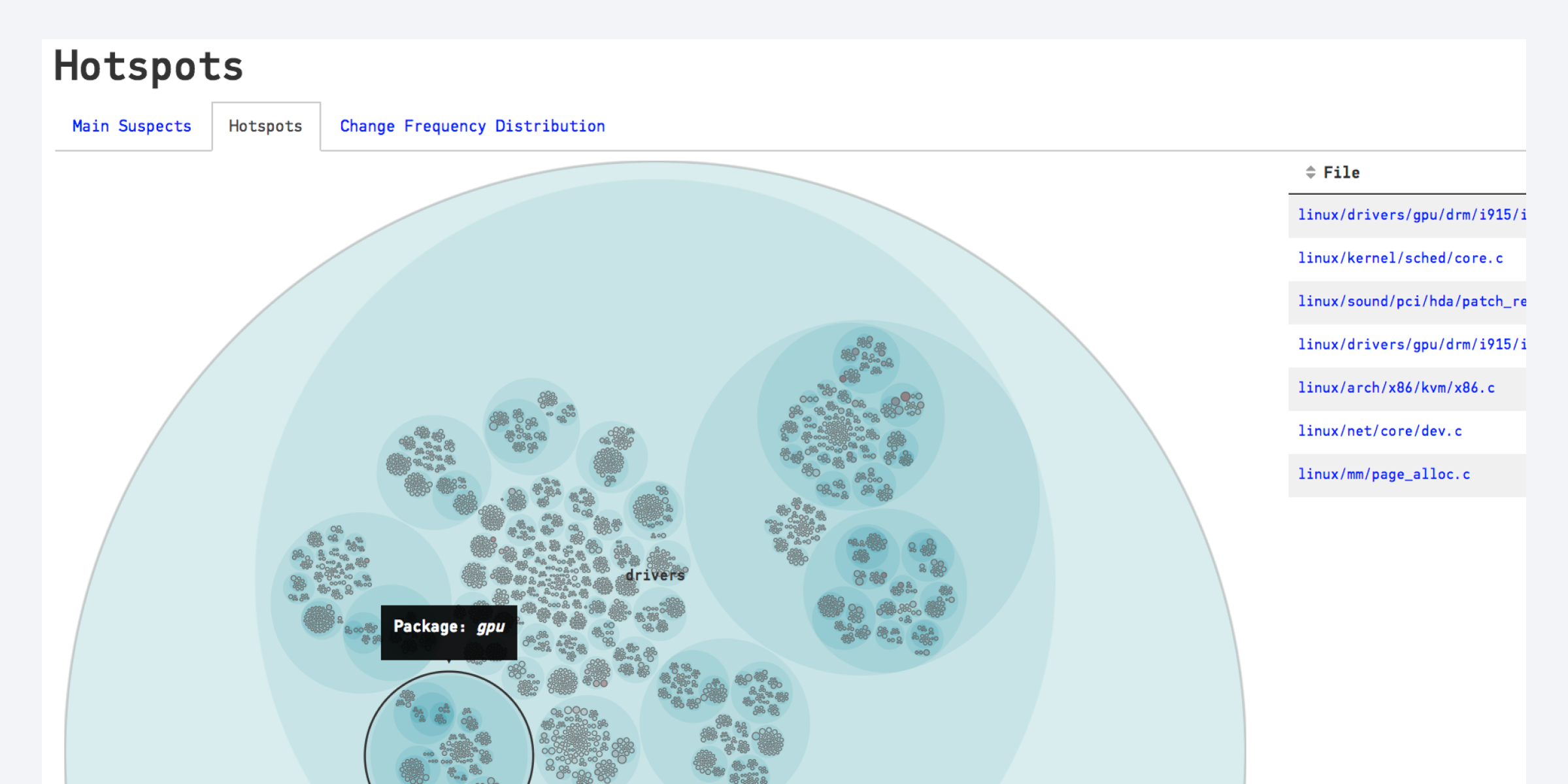Open the Main Suspects tab

click(x=131, y=126)
